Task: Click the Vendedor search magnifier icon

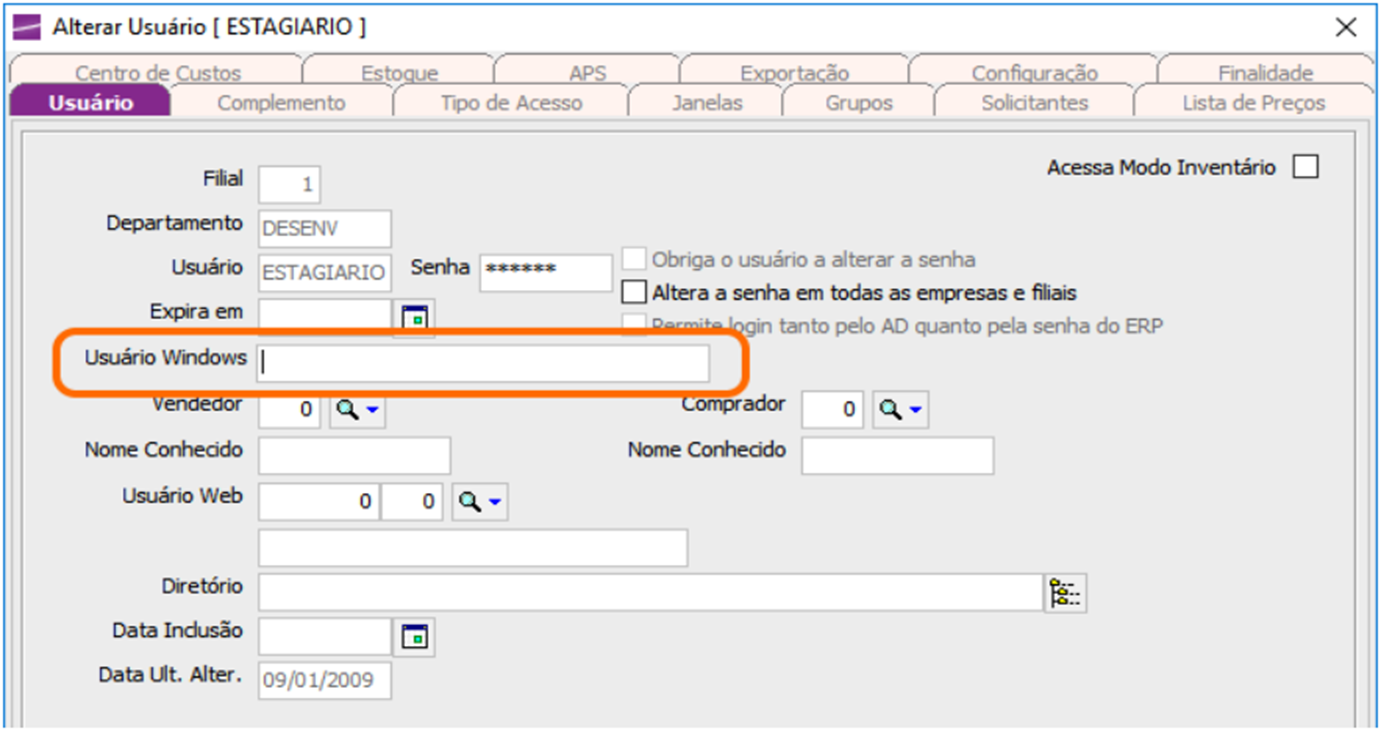Action: [345, 409]
